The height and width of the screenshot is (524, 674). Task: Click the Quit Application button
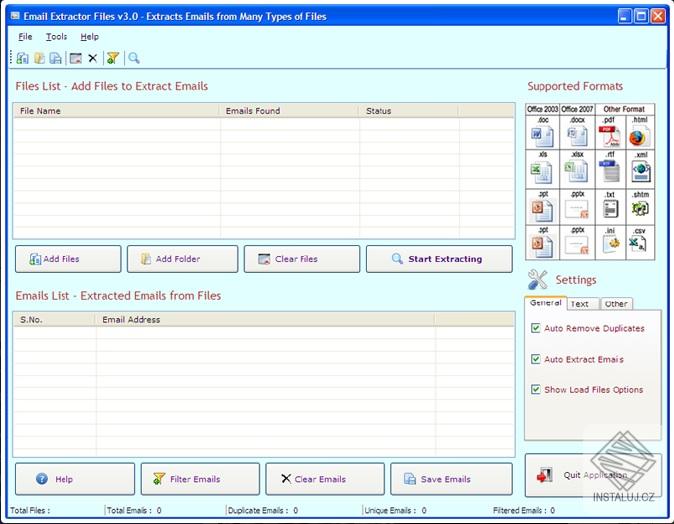click(x=592, y=475)
